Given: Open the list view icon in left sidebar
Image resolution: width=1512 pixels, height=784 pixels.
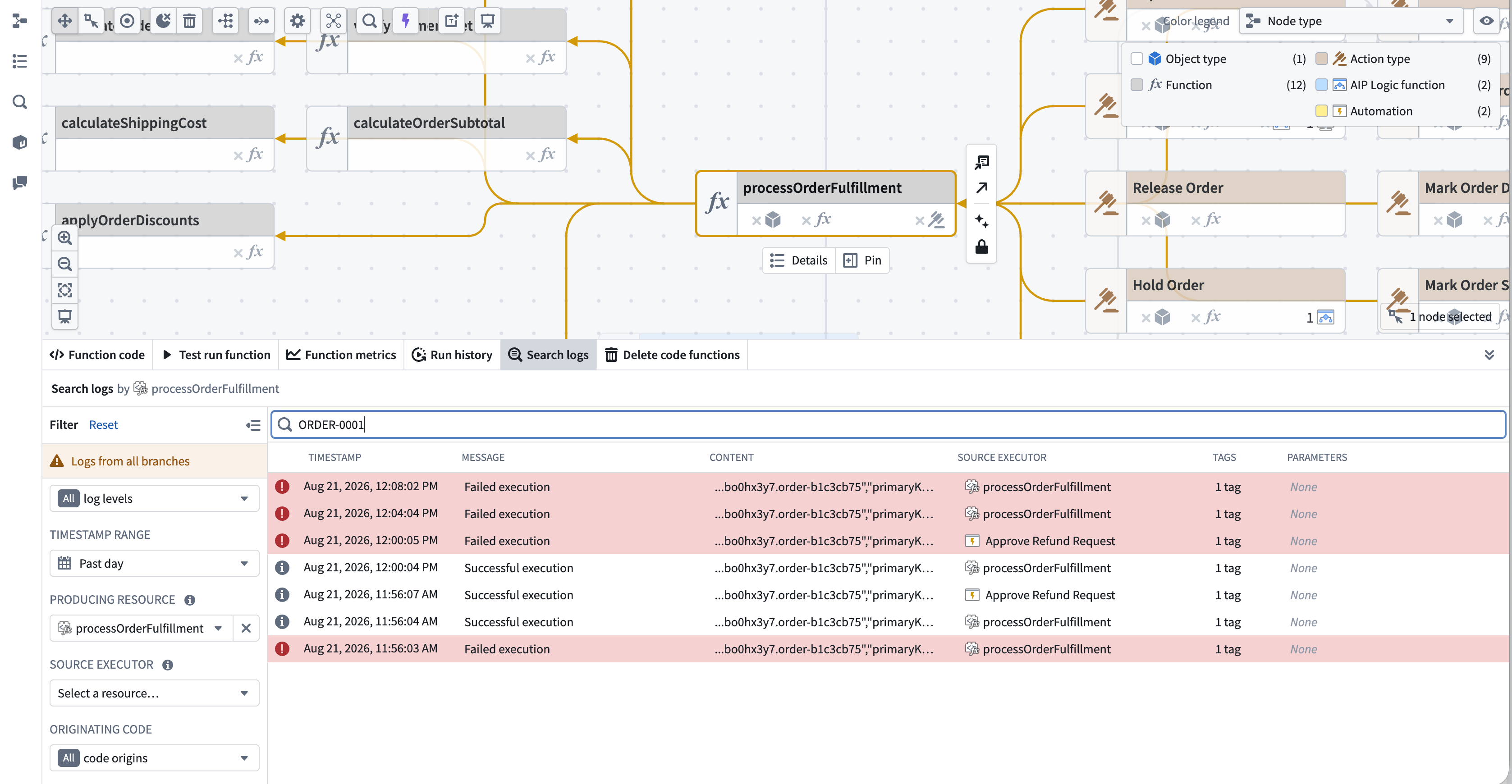Looking at the screenshot, I should click(20, 61).
